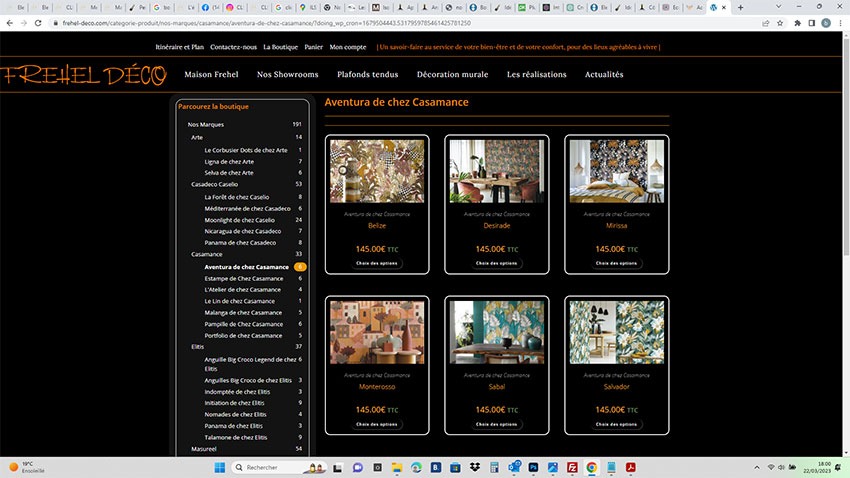
Task: Open FileZilla from the taskbar
Action: click(572, 467)
